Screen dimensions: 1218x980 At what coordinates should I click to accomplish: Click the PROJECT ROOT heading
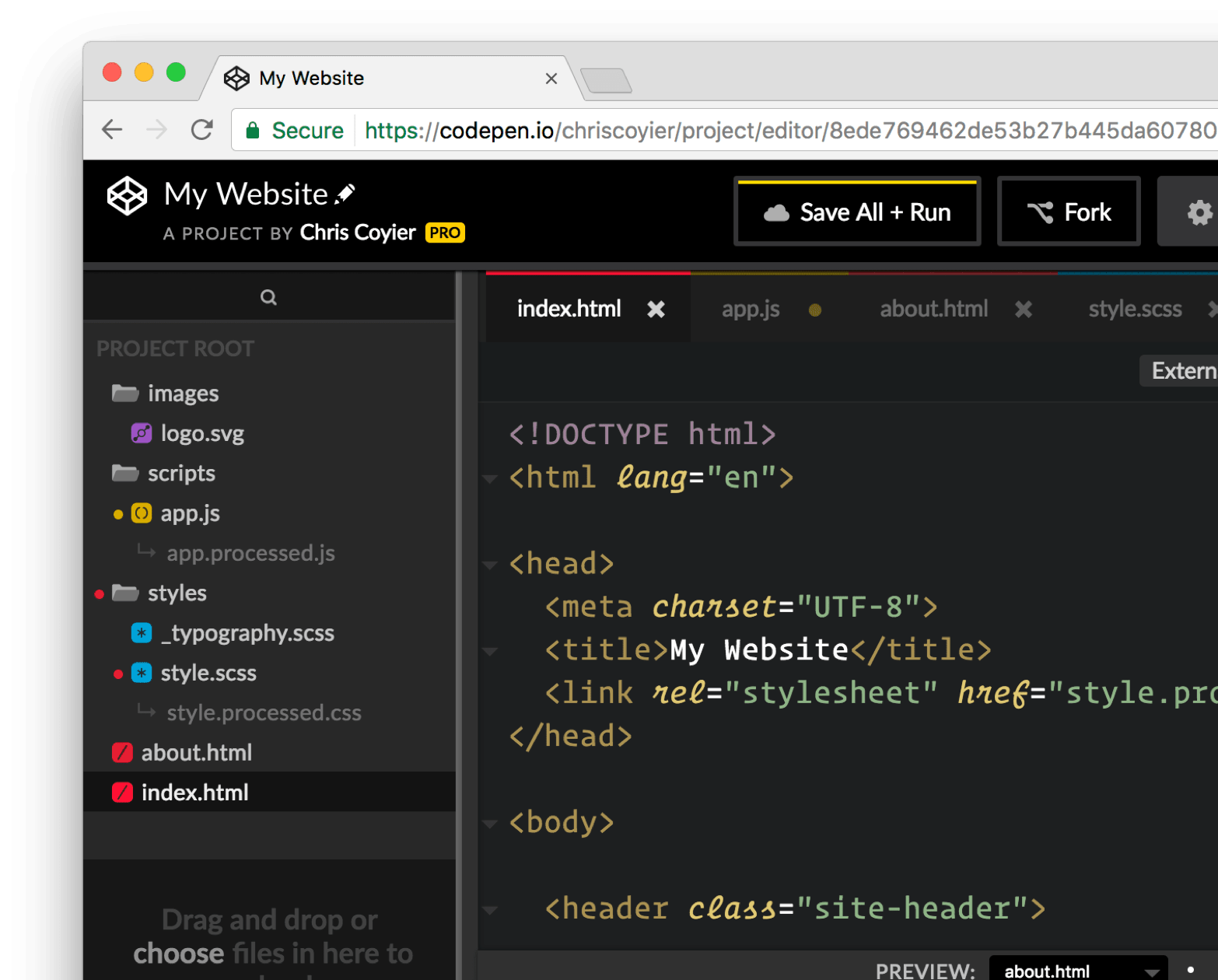click(175, 348)
